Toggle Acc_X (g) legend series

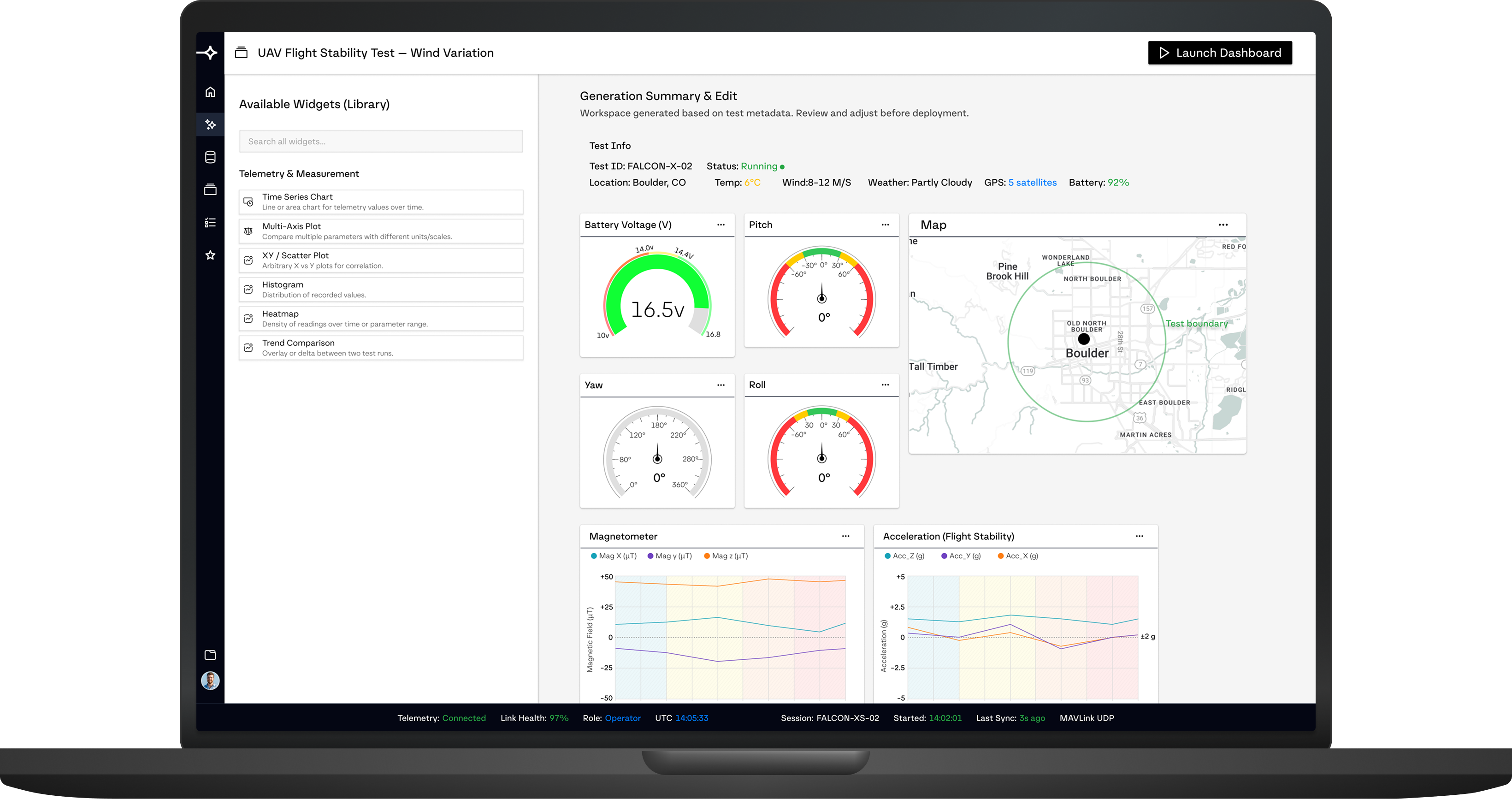coord(1018,556)
